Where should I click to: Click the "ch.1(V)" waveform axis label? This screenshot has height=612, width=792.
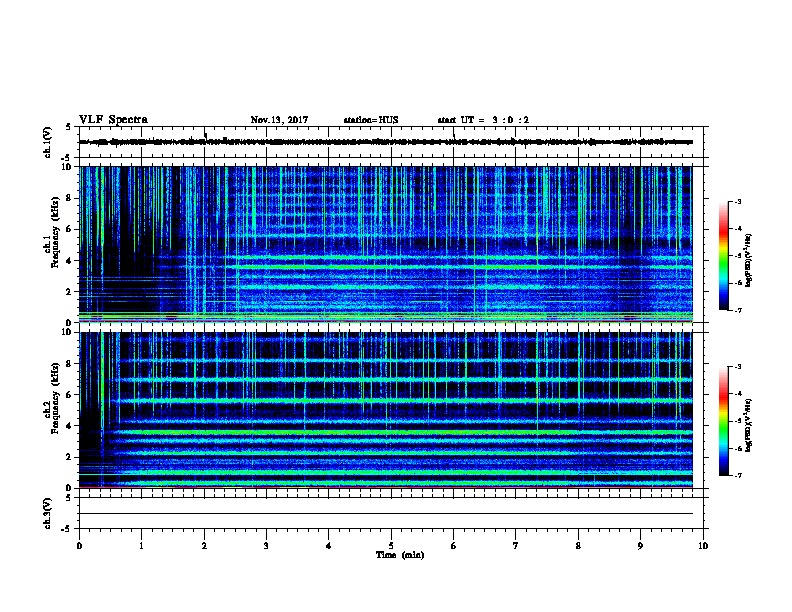[x=48, y=142]
